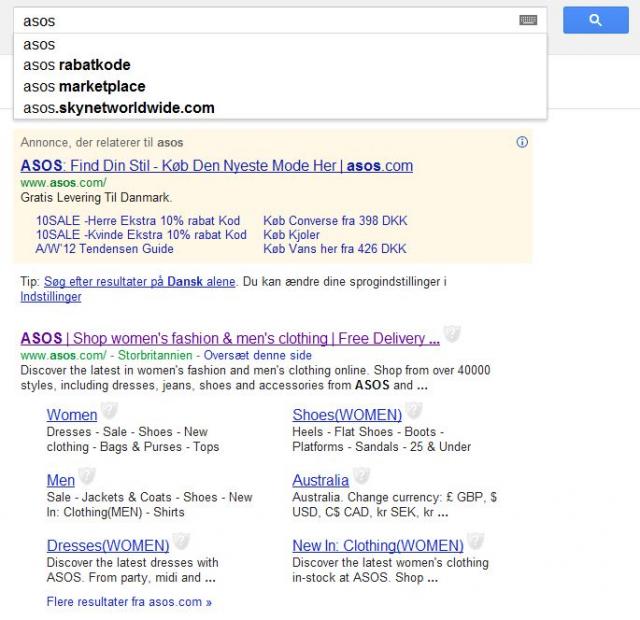
Task: Click shield badge next to ASOS result title
Action: point(452,334)
